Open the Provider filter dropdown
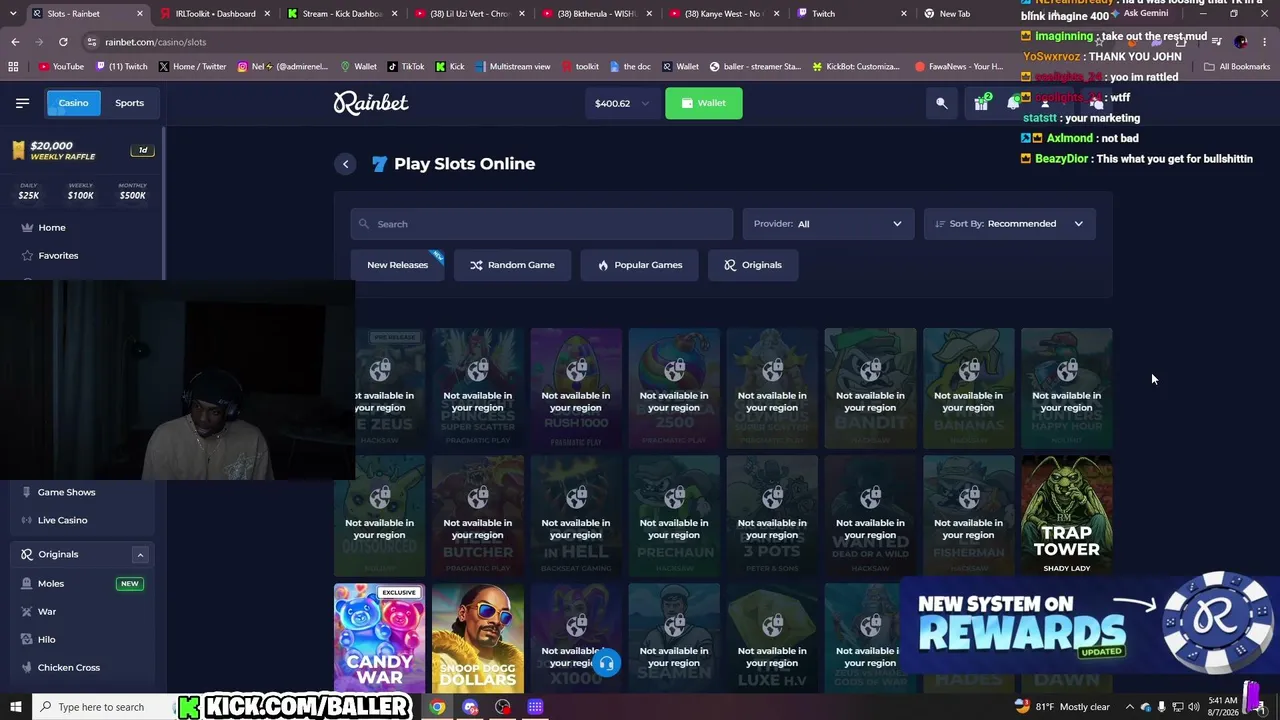Viewport: 1280px width, 720px height. [x=827, y=224]
